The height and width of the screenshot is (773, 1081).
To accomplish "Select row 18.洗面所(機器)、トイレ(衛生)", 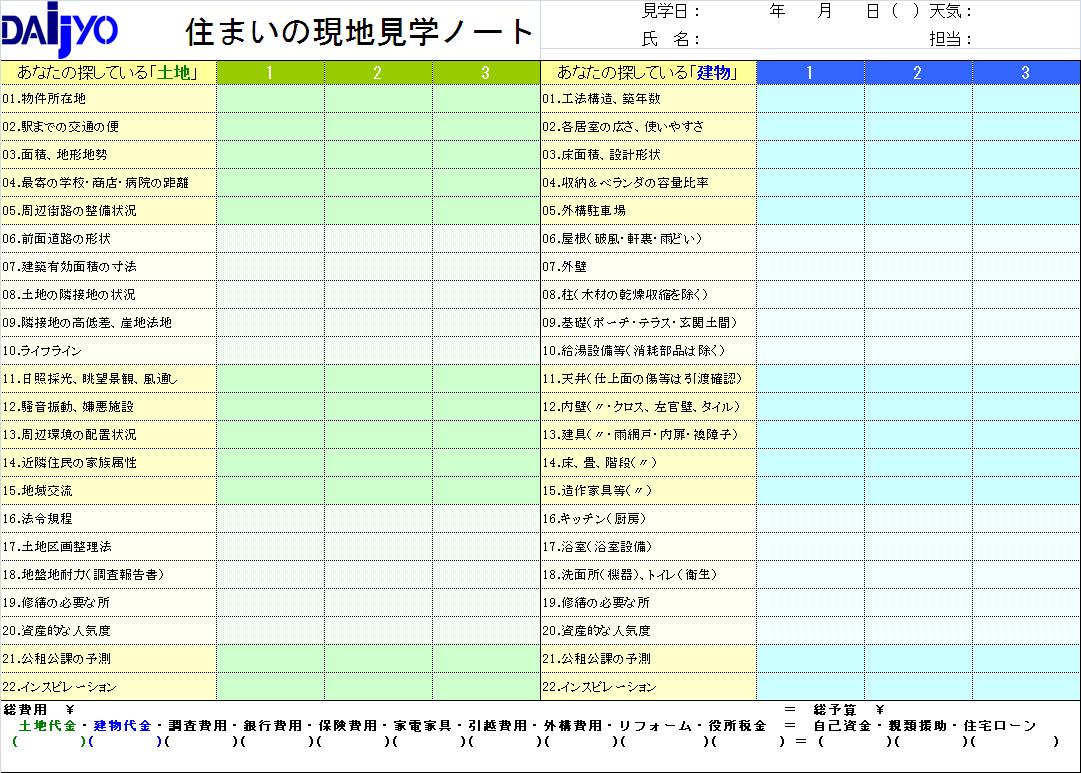I will (x=648, y=574).
